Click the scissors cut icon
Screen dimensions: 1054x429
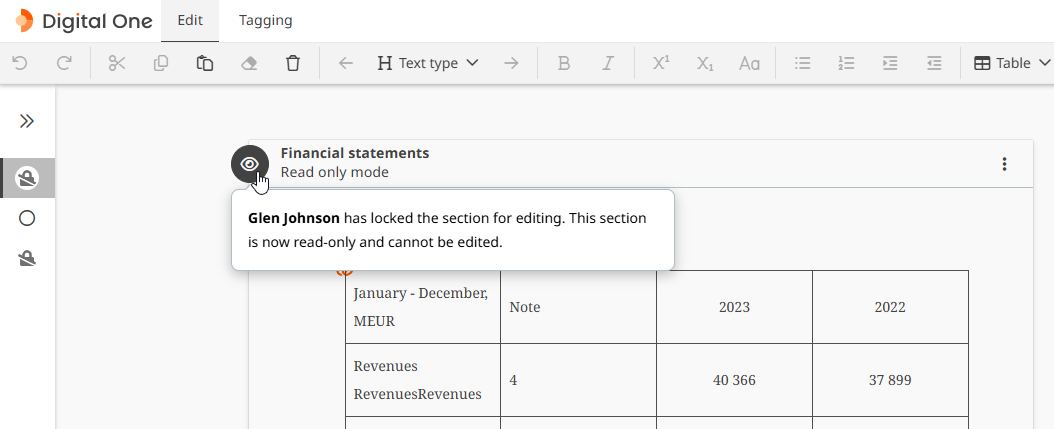coord(117,63)
